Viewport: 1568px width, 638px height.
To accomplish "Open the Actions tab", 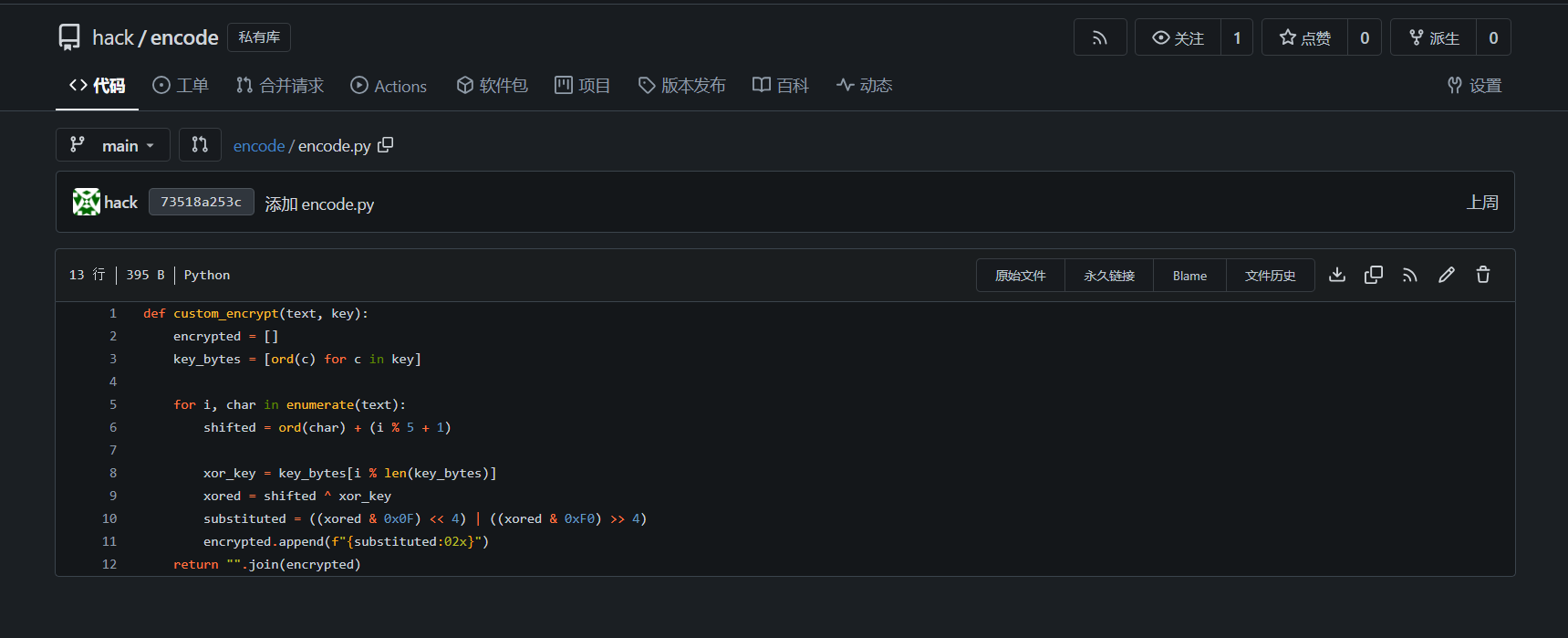I will [389, 86].
